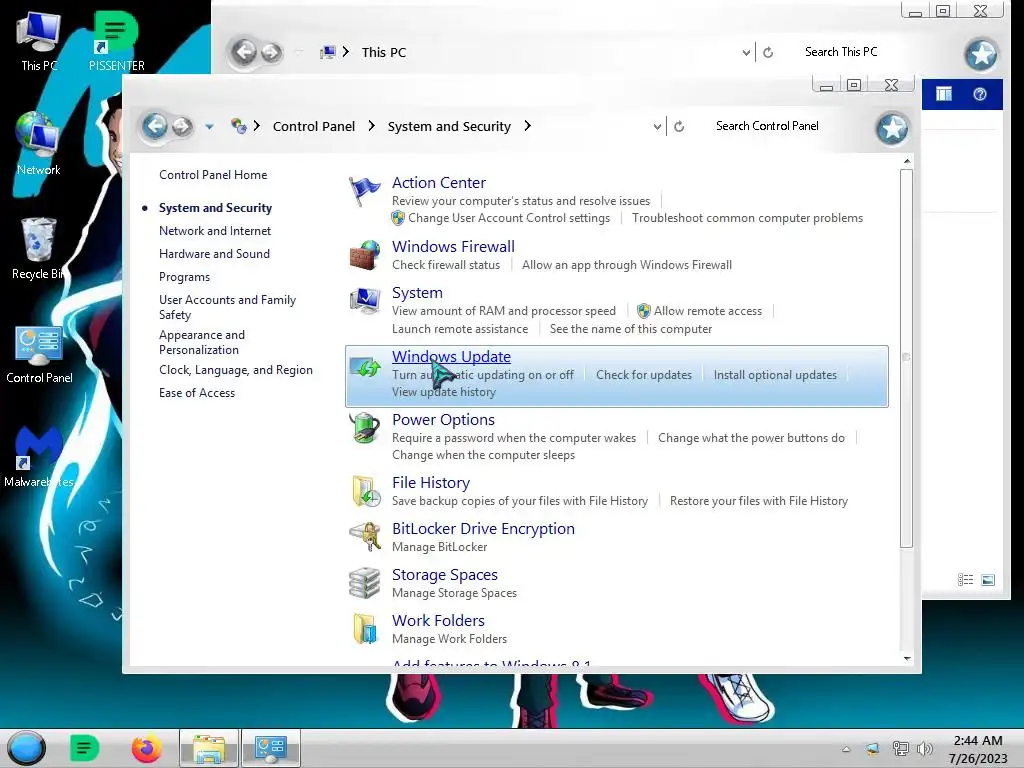Click the address bar Control Panel icon

point(238,126)
